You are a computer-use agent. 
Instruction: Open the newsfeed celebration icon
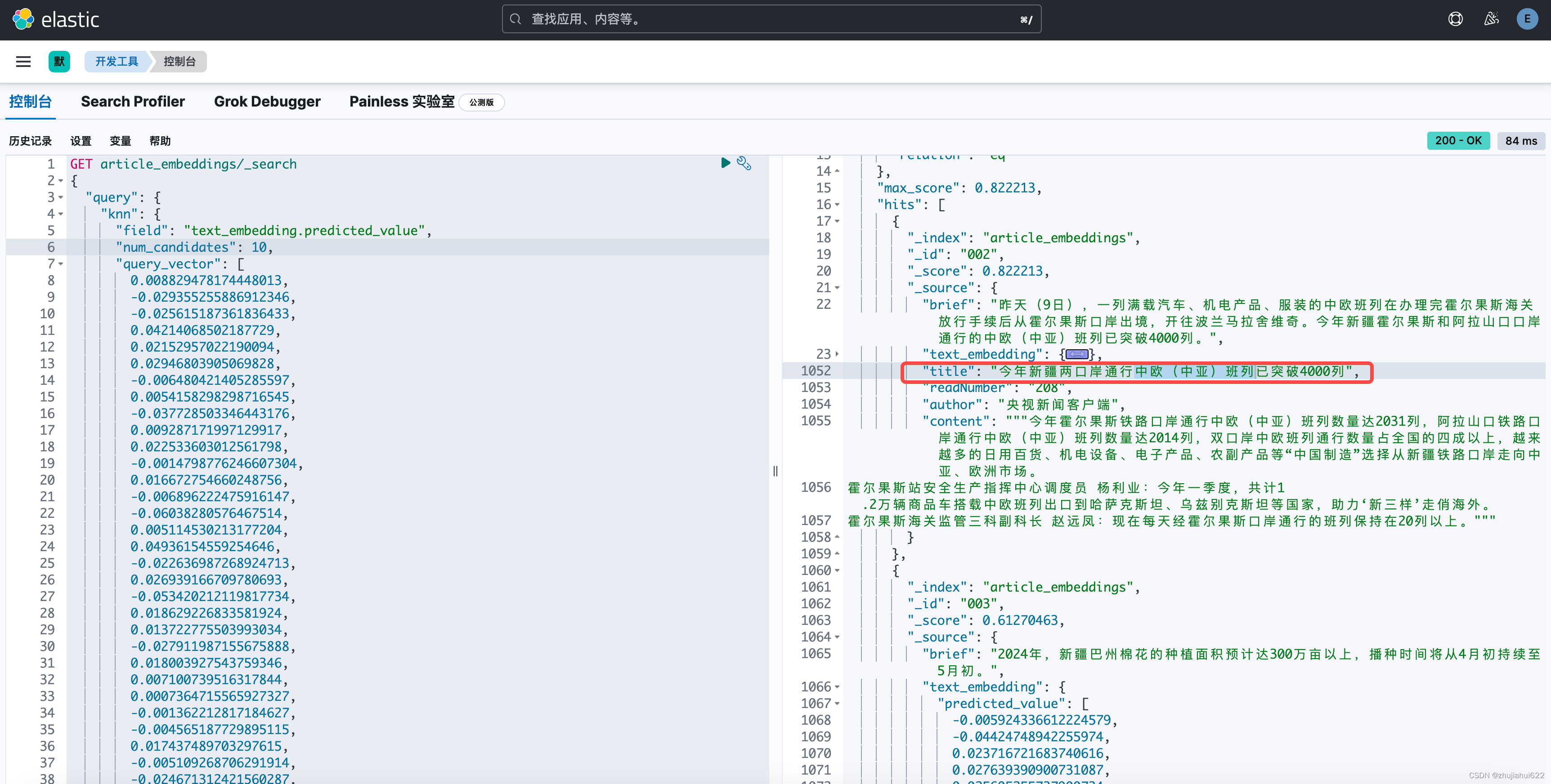[1491, 19]
